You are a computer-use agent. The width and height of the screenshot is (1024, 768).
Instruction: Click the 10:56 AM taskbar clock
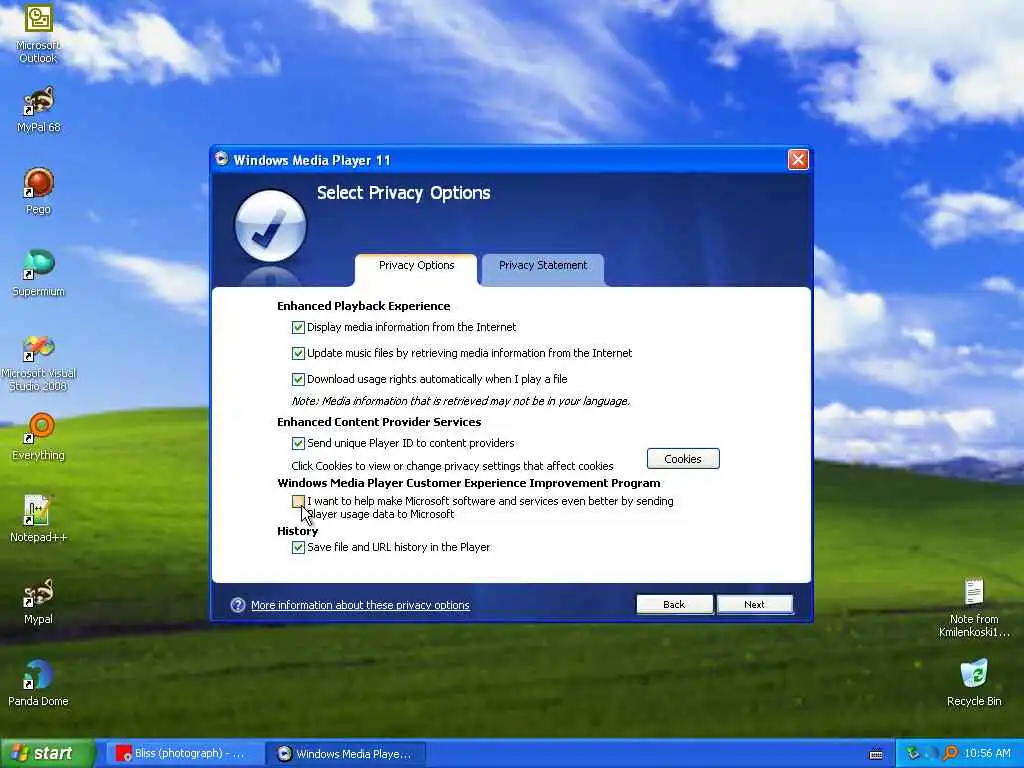987,754
